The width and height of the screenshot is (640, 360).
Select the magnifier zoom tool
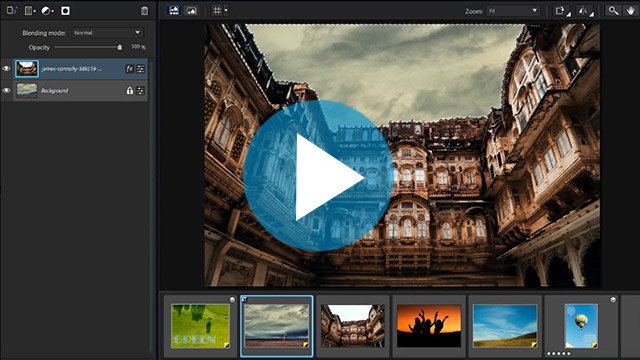click(613, 11)
